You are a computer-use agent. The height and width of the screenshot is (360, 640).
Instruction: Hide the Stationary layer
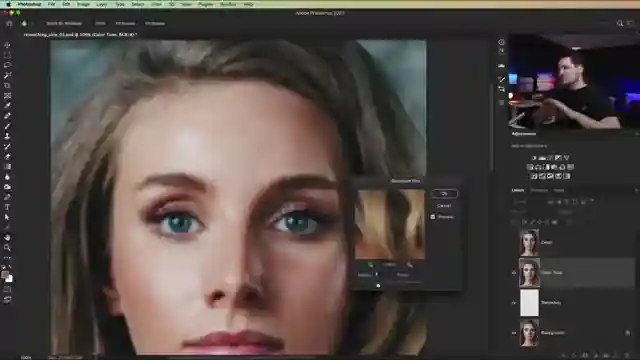pyautogui.click(x=514, y=303)
